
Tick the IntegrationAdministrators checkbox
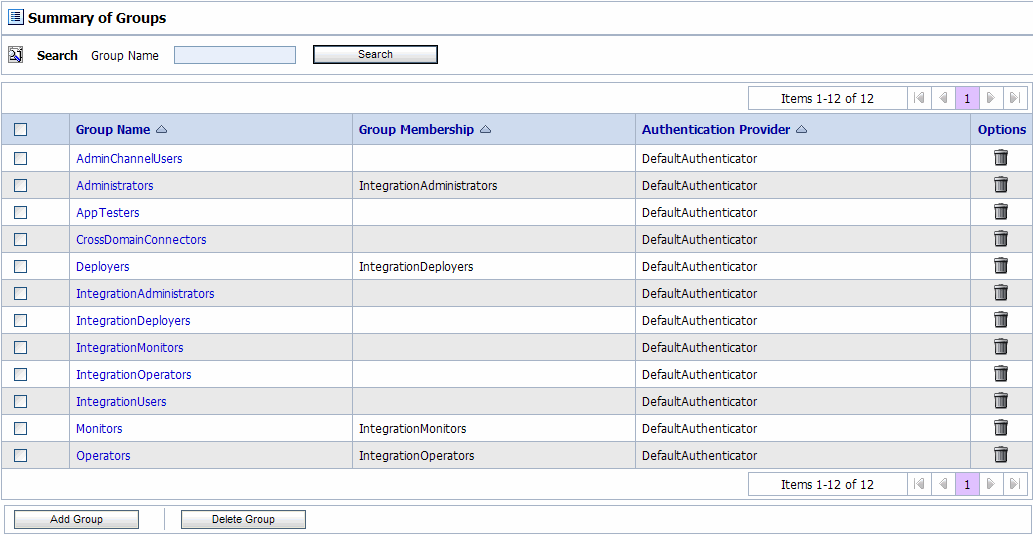coord(20,293)
